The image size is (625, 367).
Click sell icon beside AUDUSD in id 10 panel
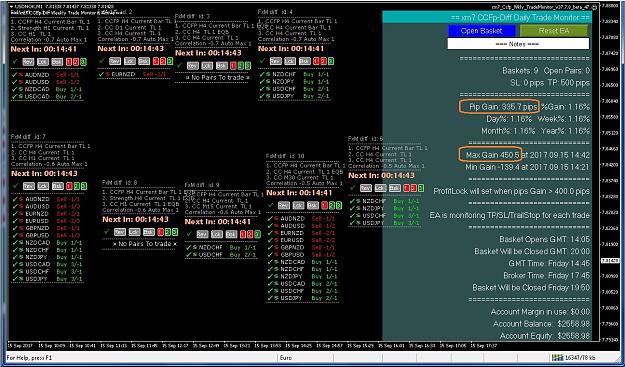(276, 226)
